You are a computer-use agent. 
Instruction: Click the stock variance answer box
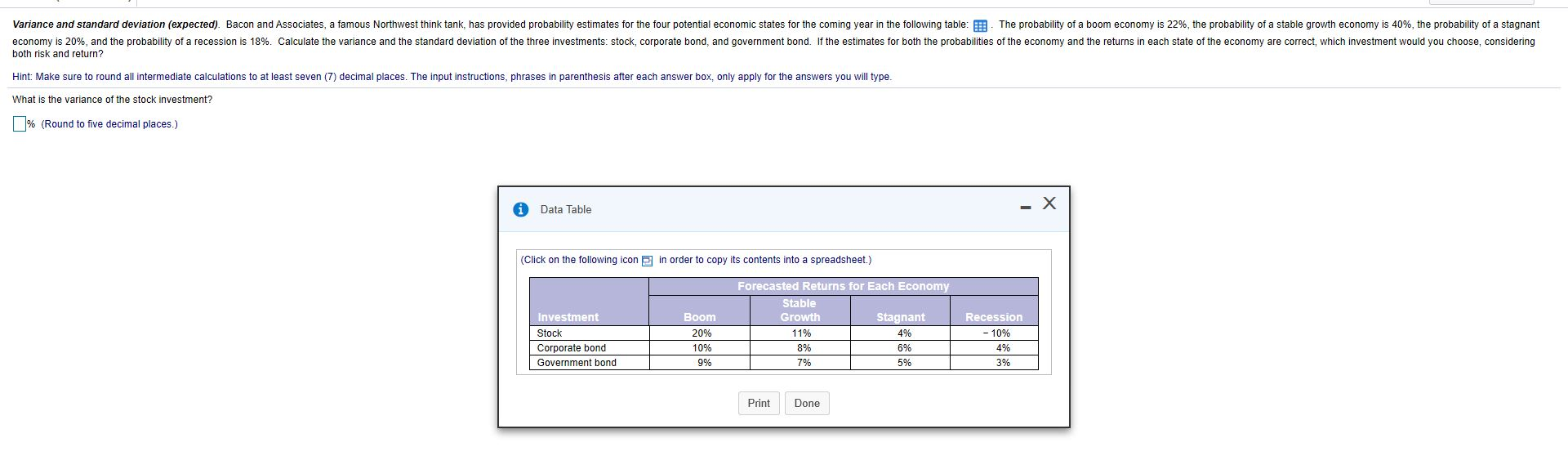[x=20, y=124]
